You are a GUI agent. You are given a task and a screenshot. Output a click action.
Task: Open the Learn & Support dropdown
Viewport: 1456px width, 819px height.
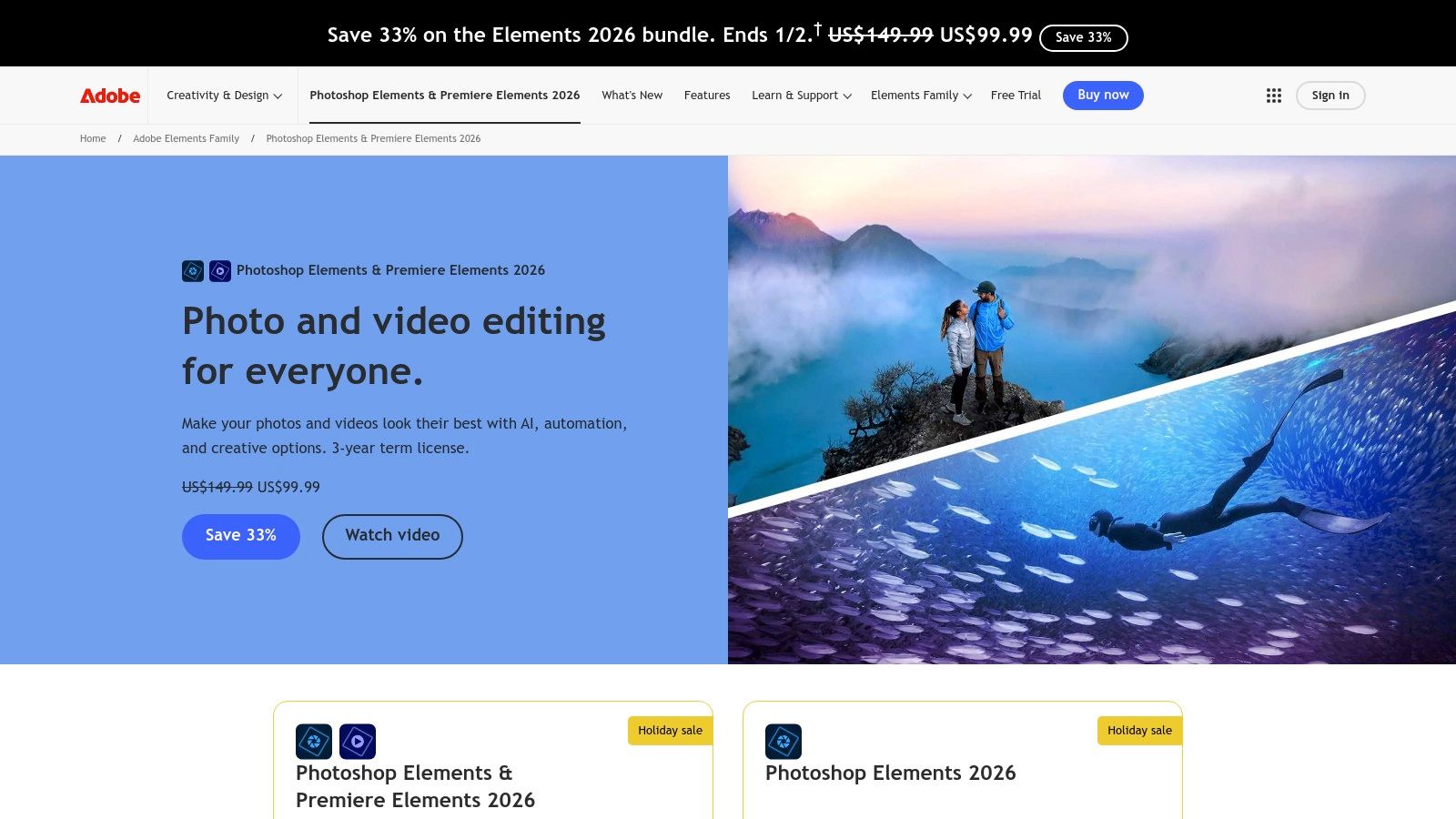[x=799, y=95]
